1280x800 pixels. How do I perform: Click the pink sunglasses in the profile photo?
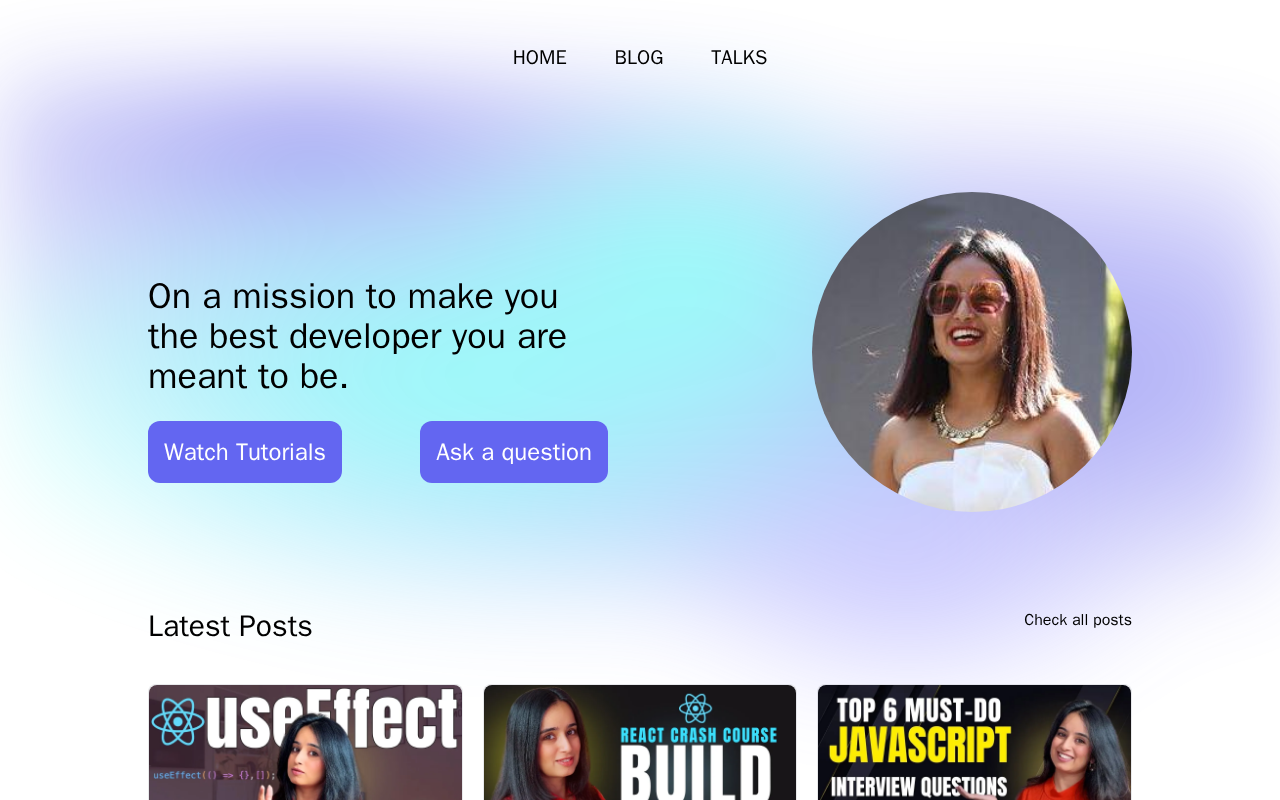click(966, 297)
